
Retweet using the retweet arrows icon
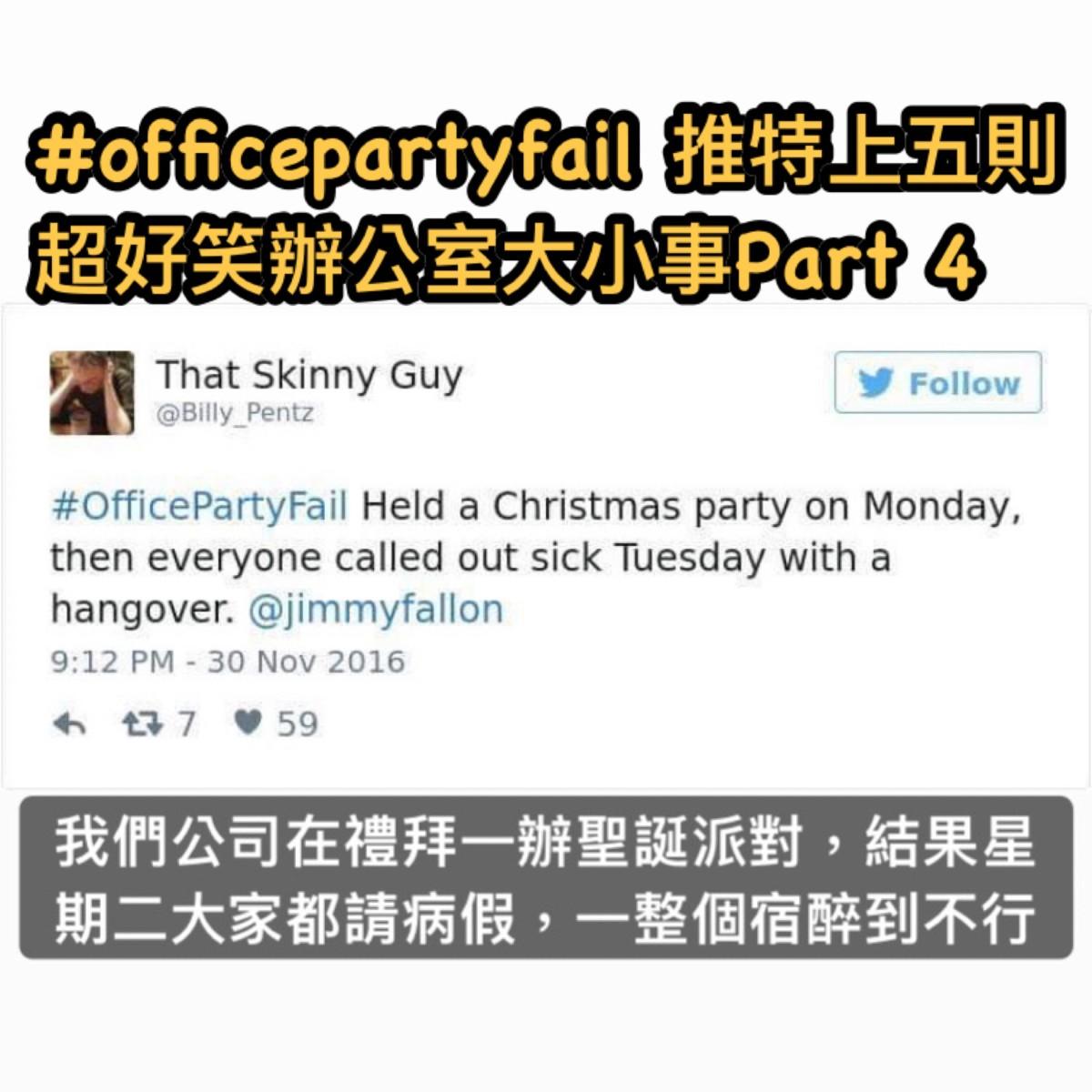click(x=142, y=724)
